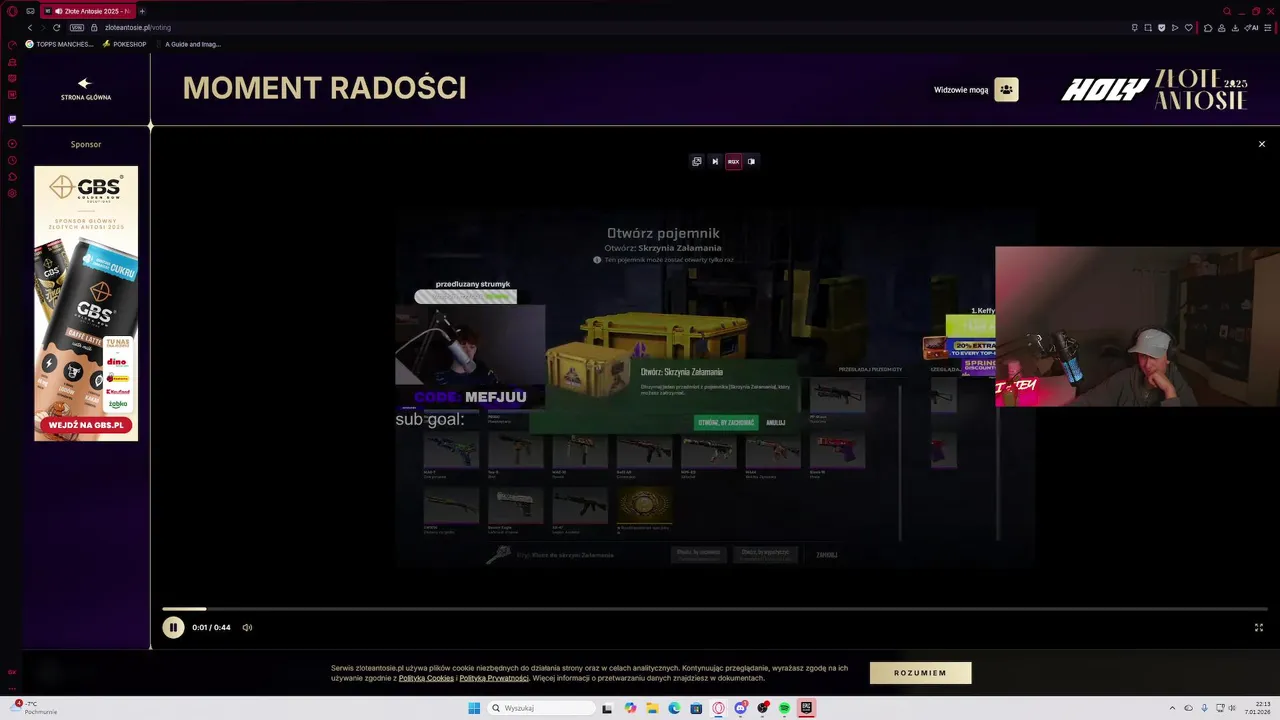This screenshot has height=720, width=1280.
Task: Open the ad blocker shield icon
Action: tap(1161, 28)
